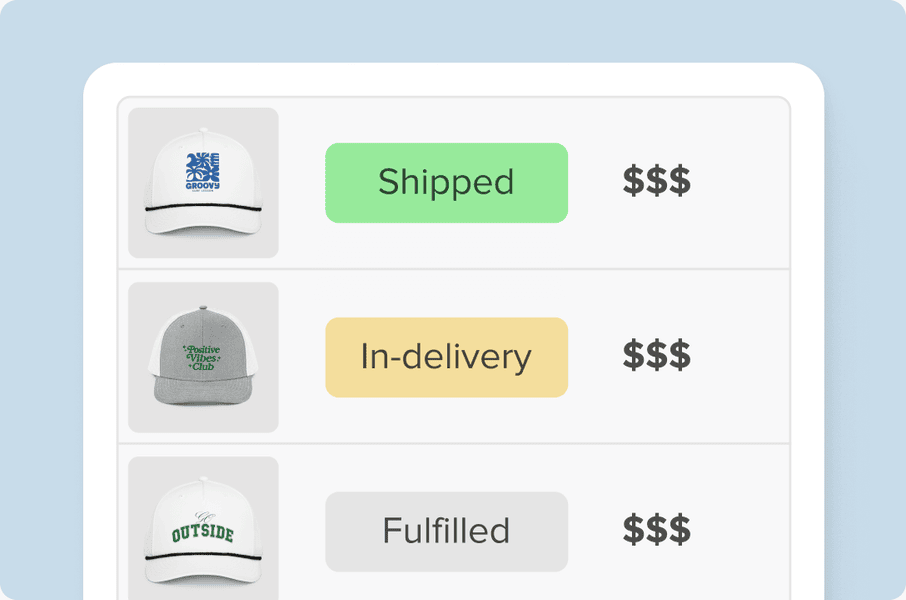Click the black rope on the Outside hat brim
The image size is (906, 600).
[x=203, y=557]
